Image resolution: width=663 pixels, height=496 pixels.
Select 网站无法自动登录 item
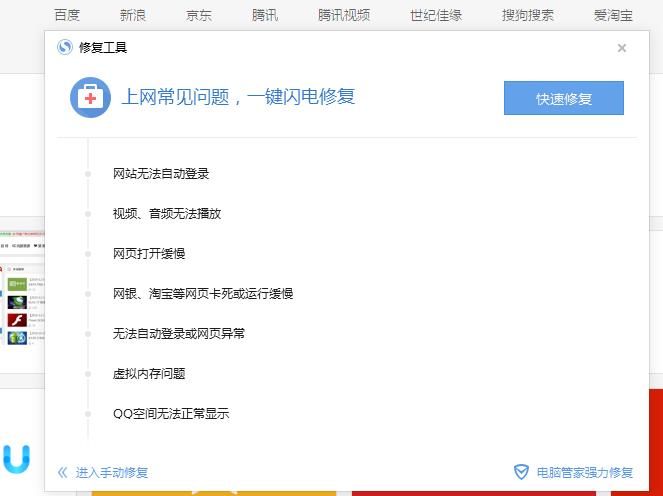click(x=161, y=173)
